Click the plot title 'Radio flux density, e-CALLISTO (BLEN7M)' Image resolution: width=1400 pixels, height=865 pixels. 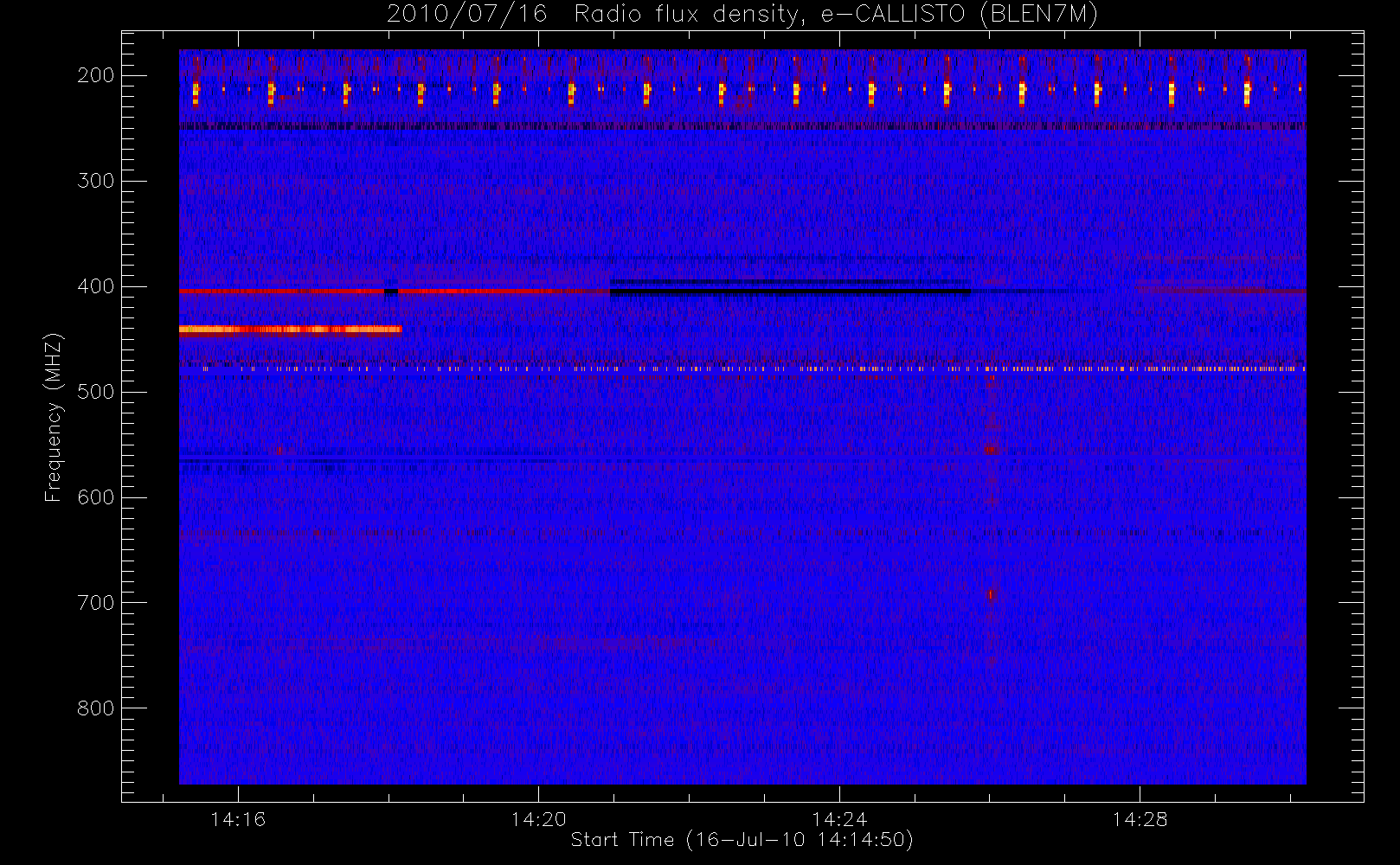coord(836,14)
